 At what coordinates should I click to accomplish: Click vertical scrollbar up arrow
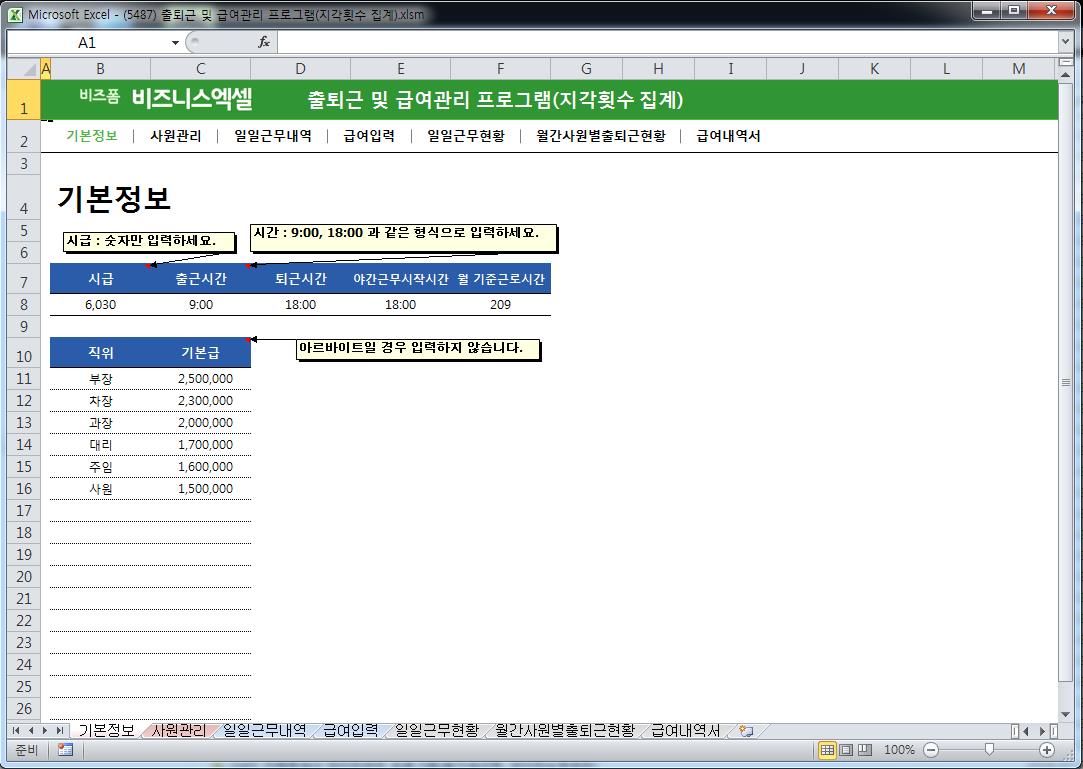tap(1065, 73)
